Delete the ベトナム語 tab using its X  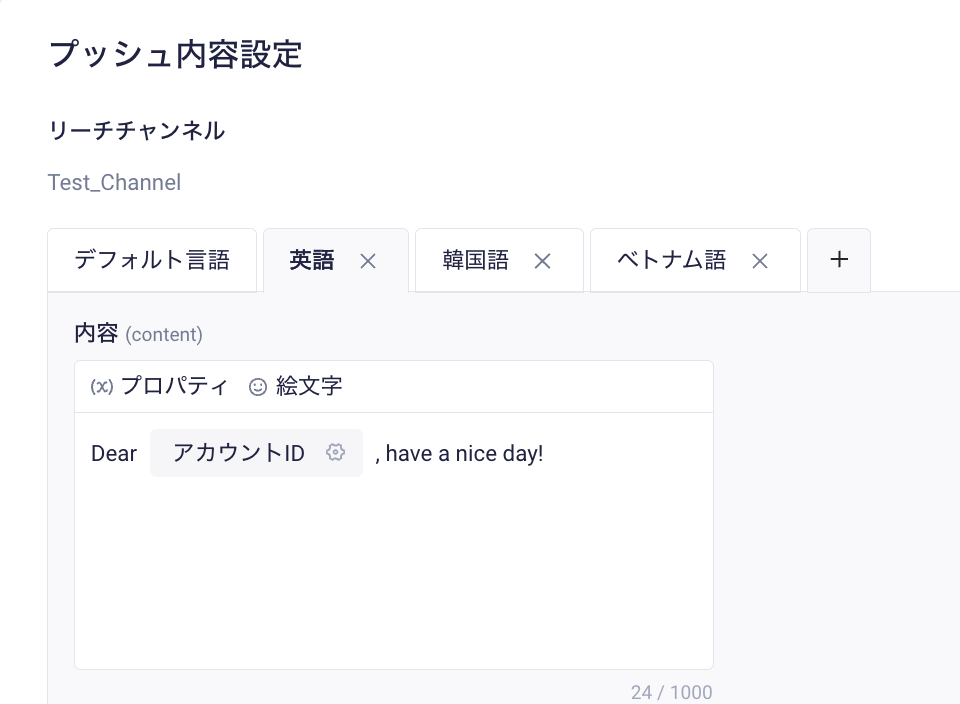(760, 261)
